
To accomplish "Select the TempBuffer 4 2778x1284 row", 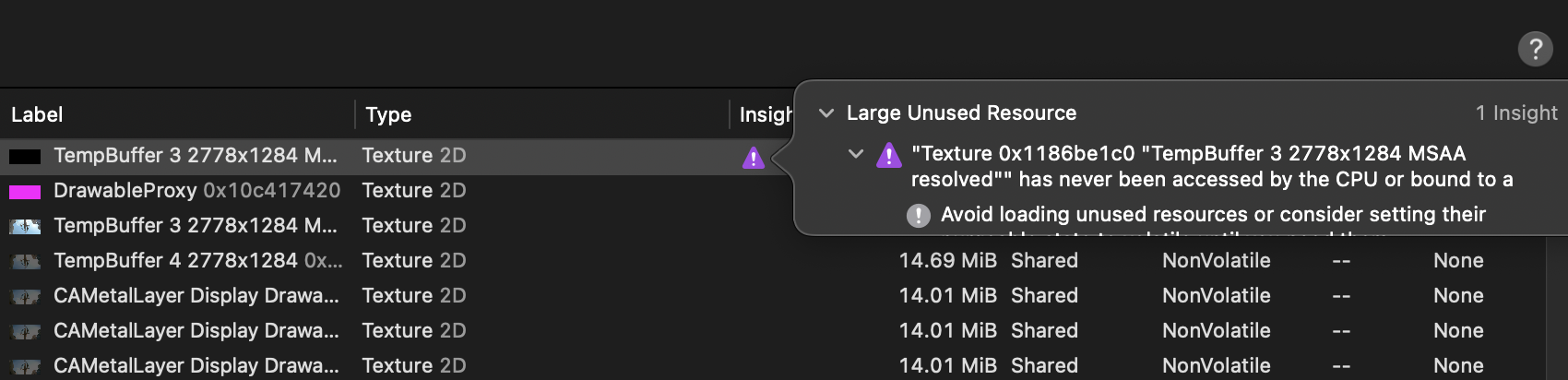I will click(196, 261).
